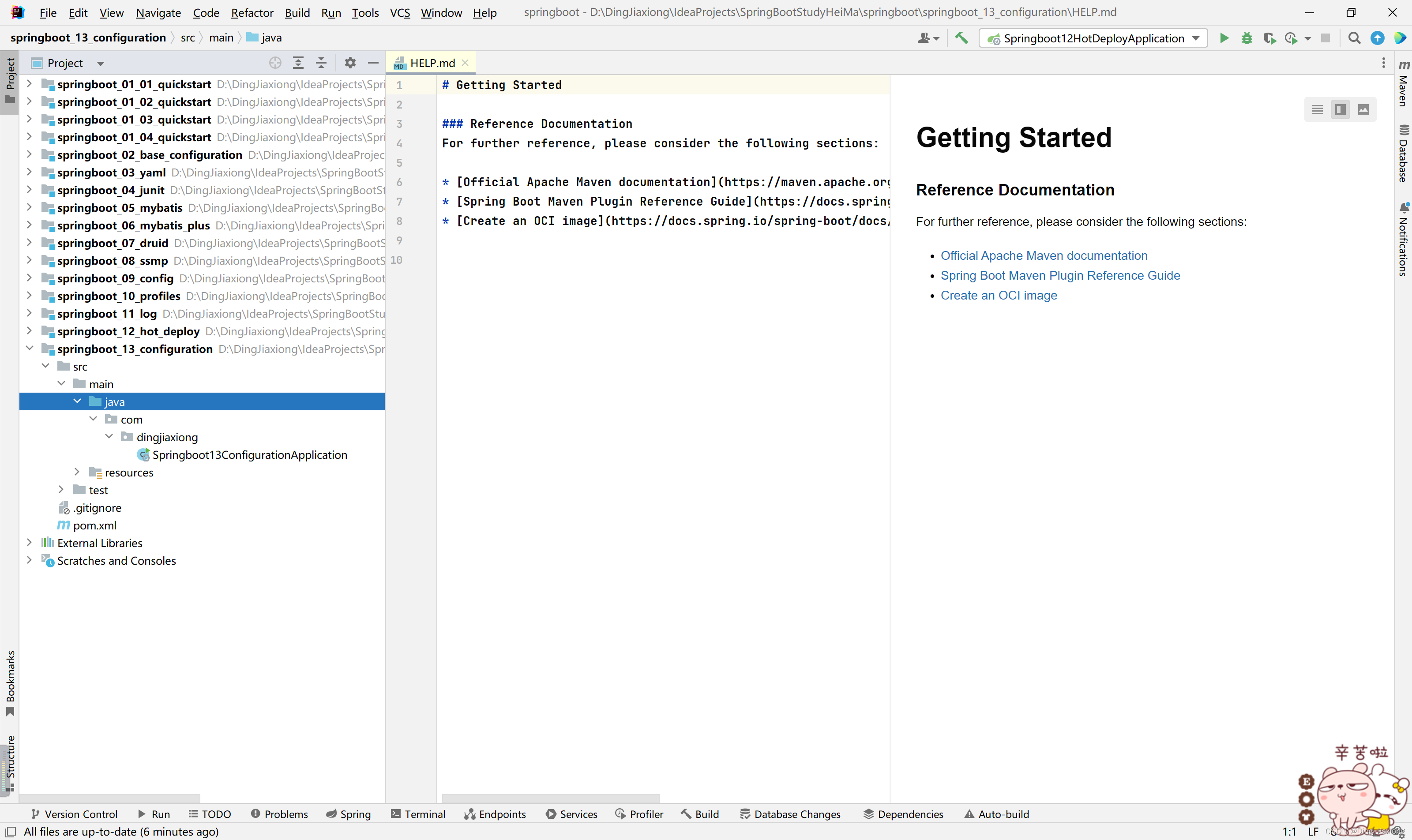Viewport: 1412px width, 840px height.
Task: Toggle the plain text editor view icon
Action: (x=1317, y=108)
